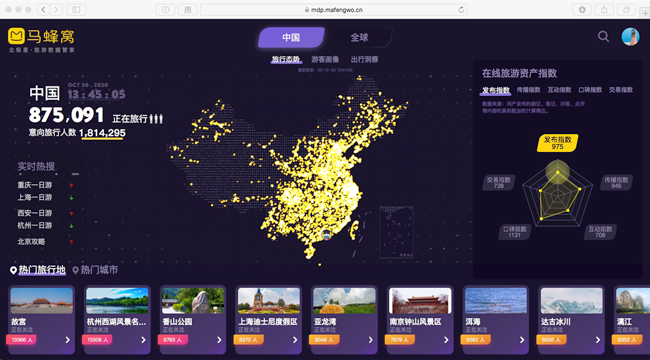Open 洱海 destination thumbnail
Screen dimensions: 650x360
[x=496, y=301]
